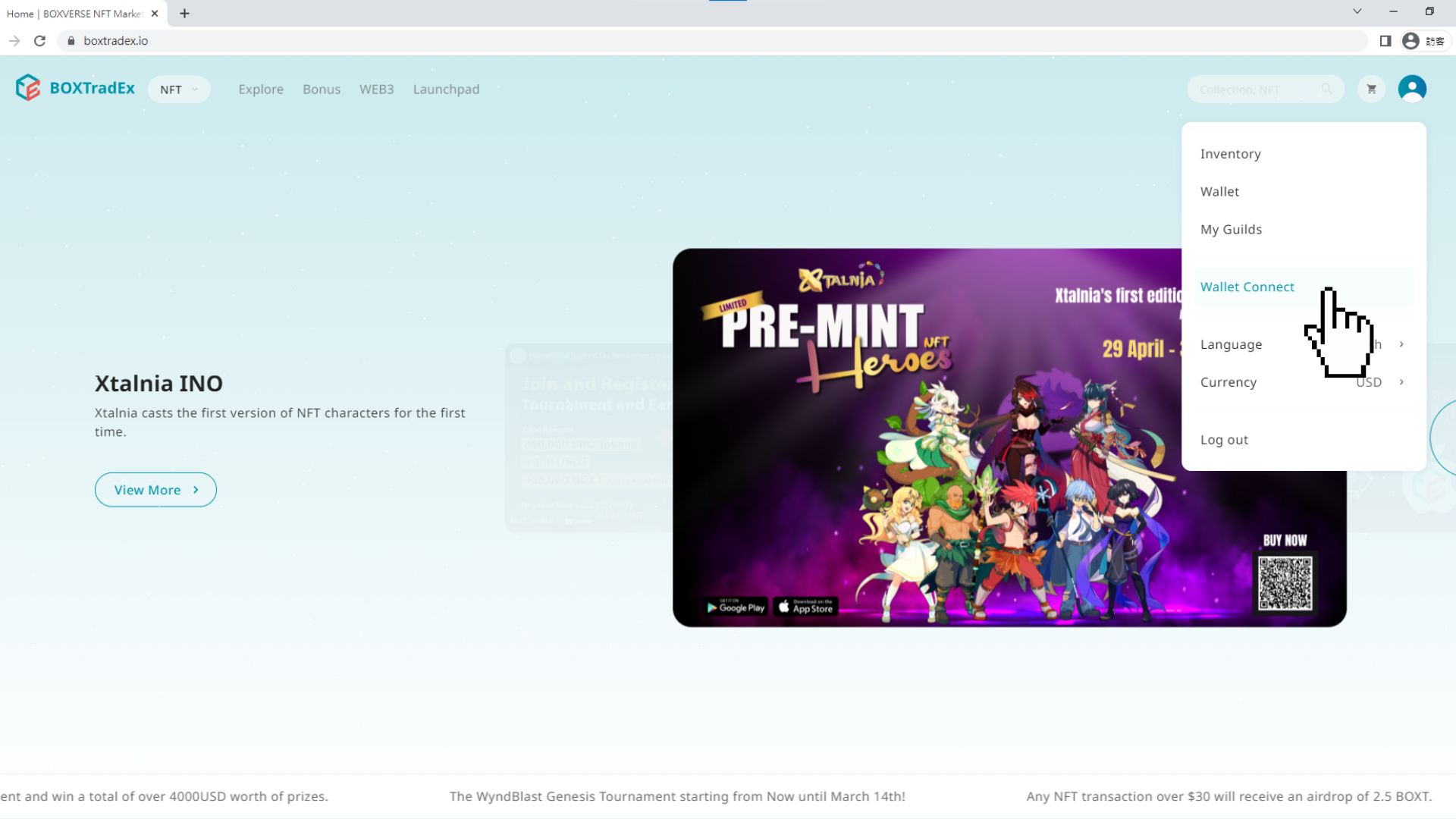This screenshot has height=819, width=1456.
Task: Open the Launchpad navigation link
Action: (x=446, y=89)
